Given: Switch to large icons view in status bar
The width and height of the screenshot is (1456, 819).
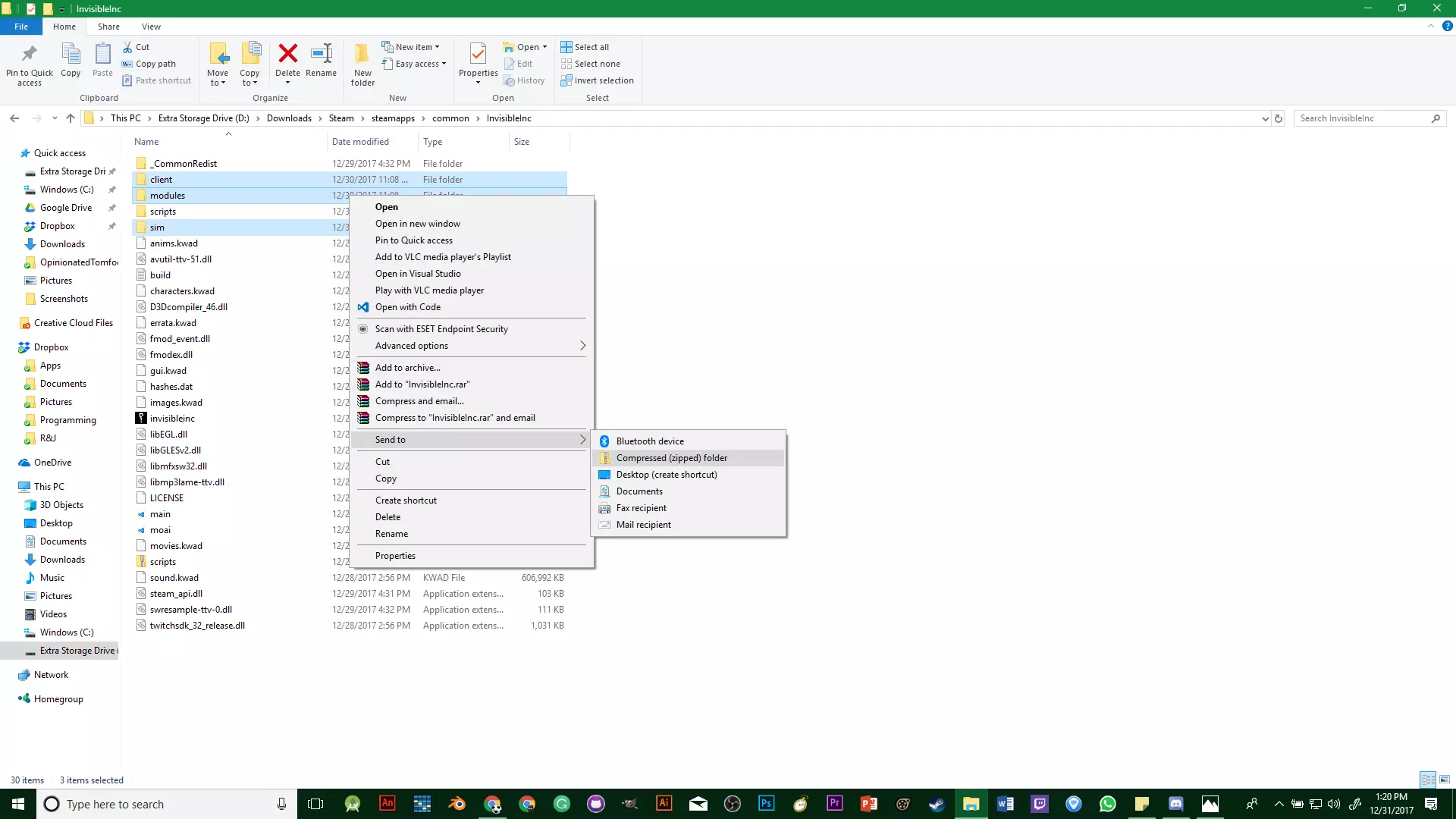Looking at the screenshot, I should 1445,780.
